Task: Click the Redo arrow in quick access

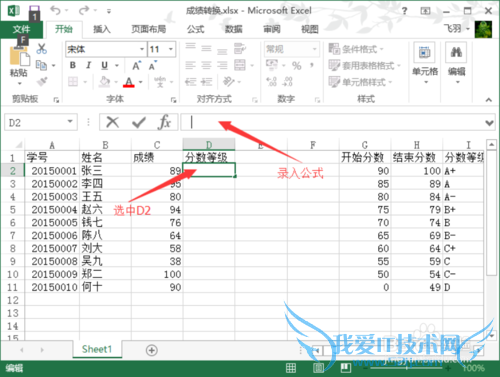Action: click(84, 11)
